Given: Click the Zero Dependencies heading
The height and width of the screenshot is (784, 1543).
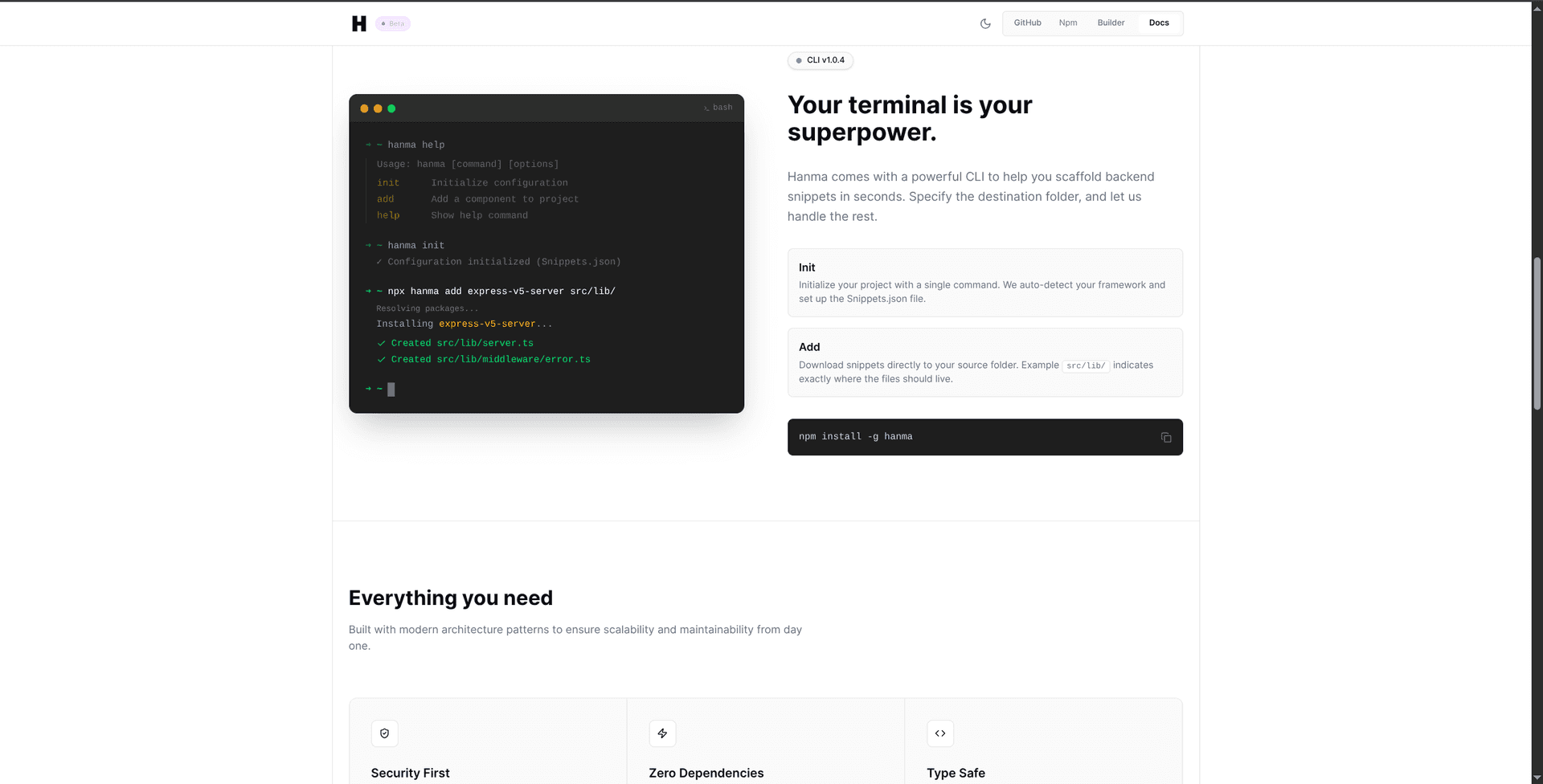Looking at the screenshot, I should [706, 773].
